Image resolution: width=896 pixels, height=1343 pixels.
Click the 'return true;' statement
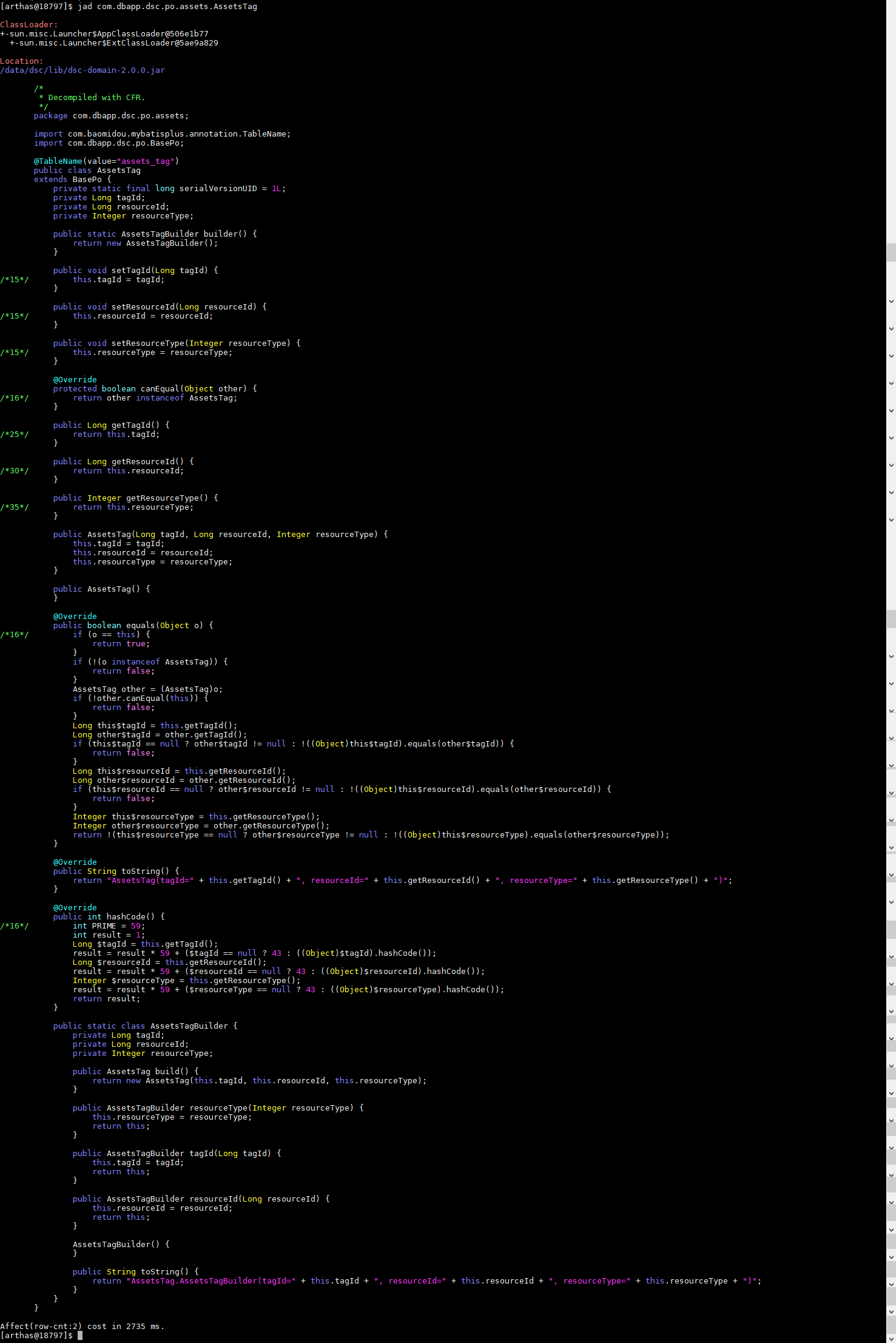[121, 644]
